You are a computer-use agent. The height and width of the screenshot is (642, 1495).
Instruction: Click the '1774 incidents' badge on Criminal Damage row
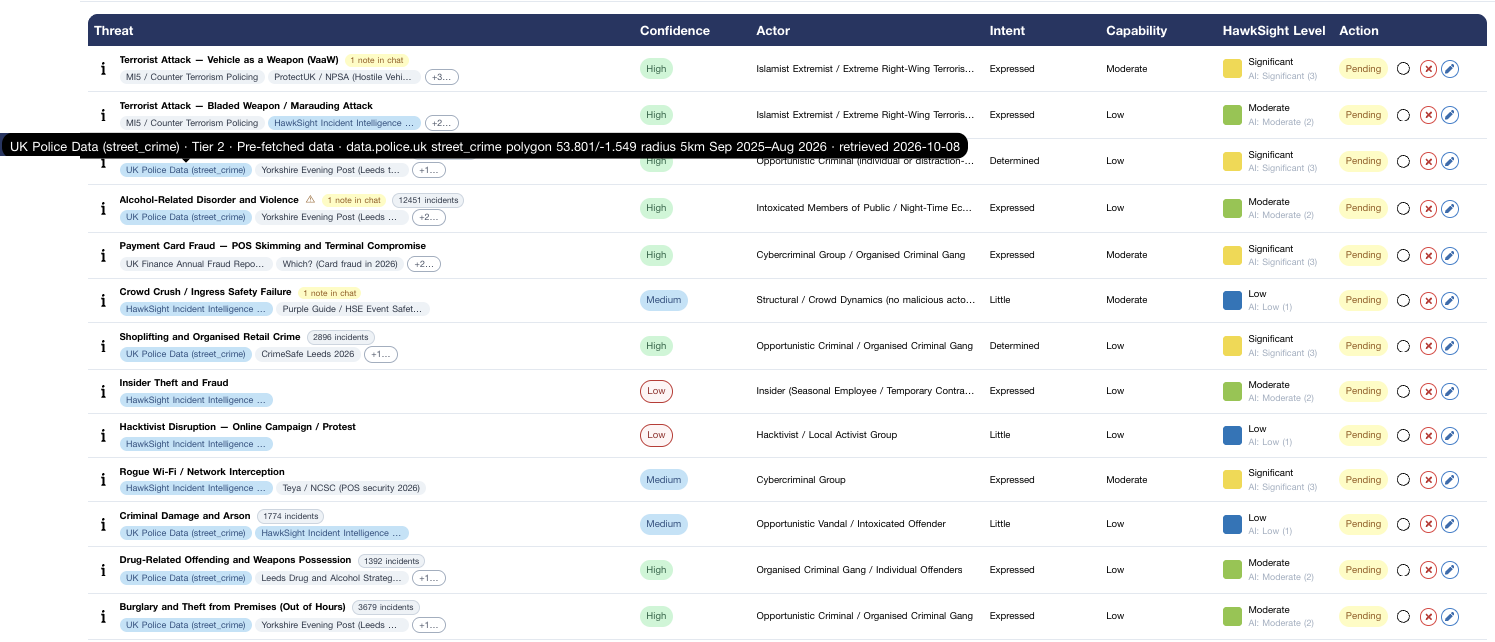click(290, 516)
